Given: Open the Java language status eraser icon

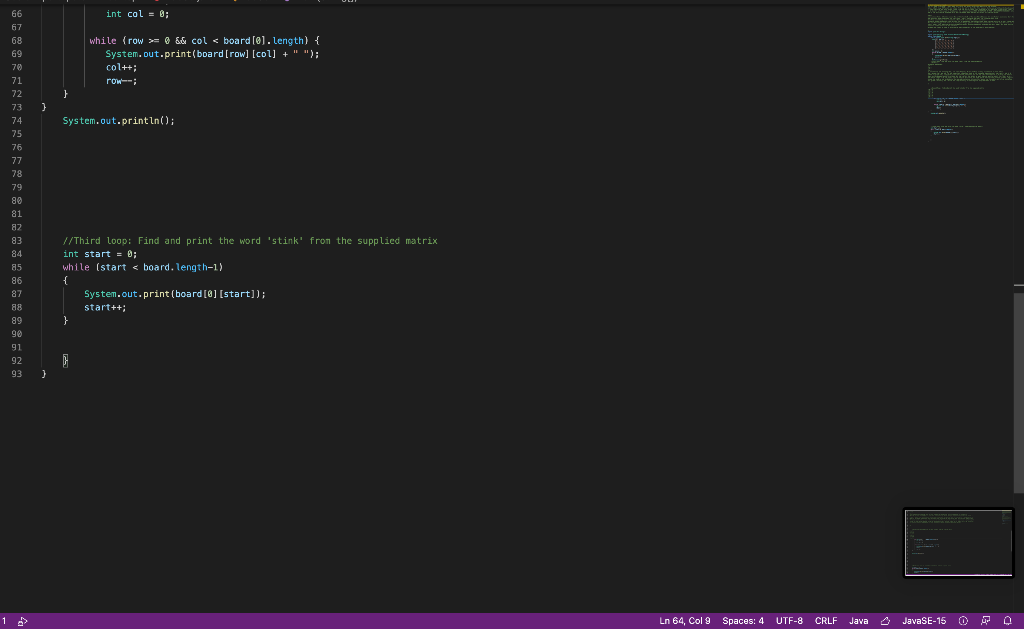Looking at the screenshot, I should (x=885, y=621).
